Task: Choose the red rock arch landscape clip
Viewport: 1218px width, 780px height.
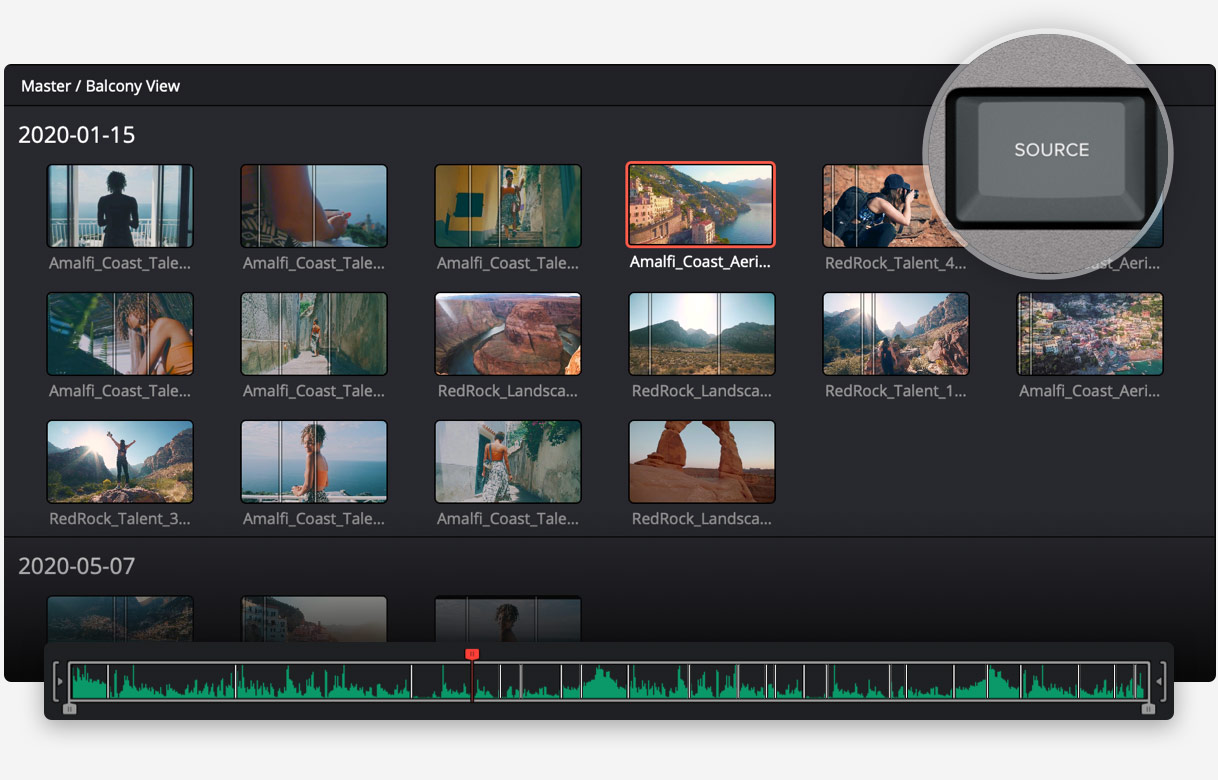Action: coord(701,461)
